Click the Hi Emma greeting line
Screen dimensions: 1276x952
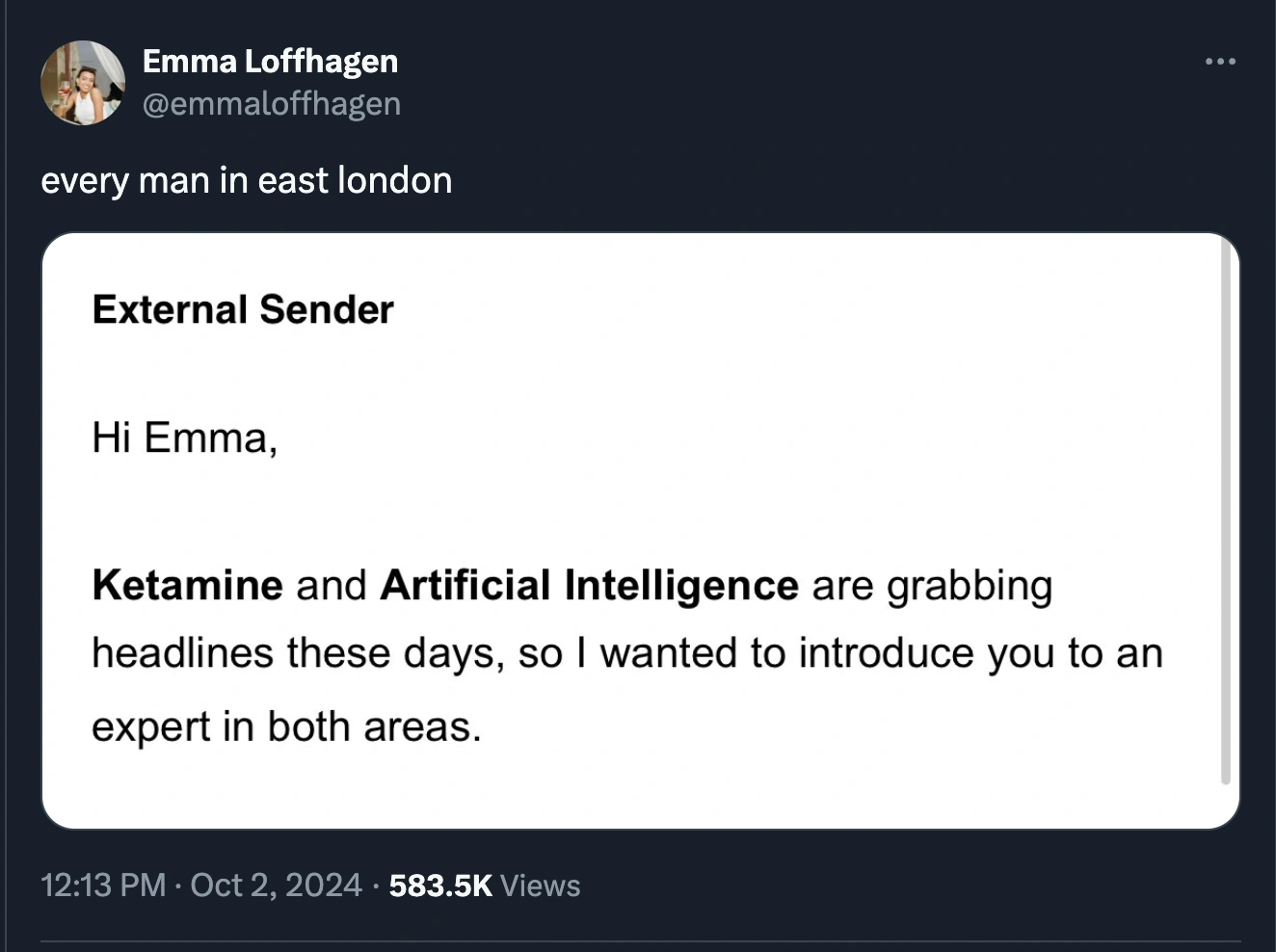pyautogui.click(x=185, y=436)
